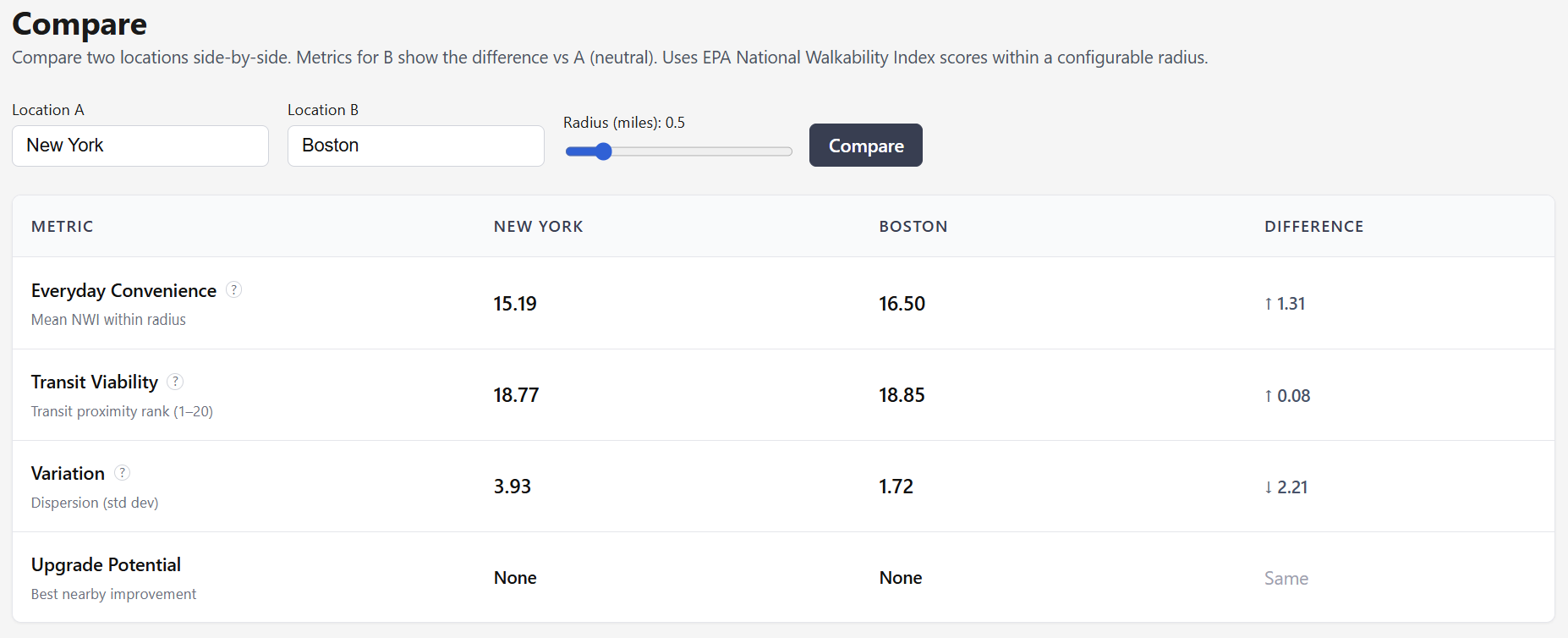Click the Upgrade Potential metric label
Image resolution: width=1568 pixels, height=638 pixels.
[106, 564]
